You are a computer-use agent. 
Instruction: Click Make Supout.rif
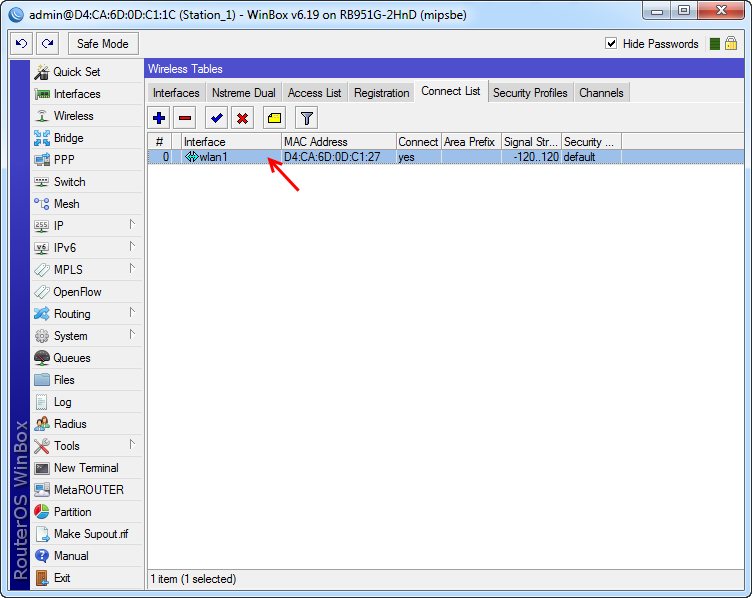87,534
